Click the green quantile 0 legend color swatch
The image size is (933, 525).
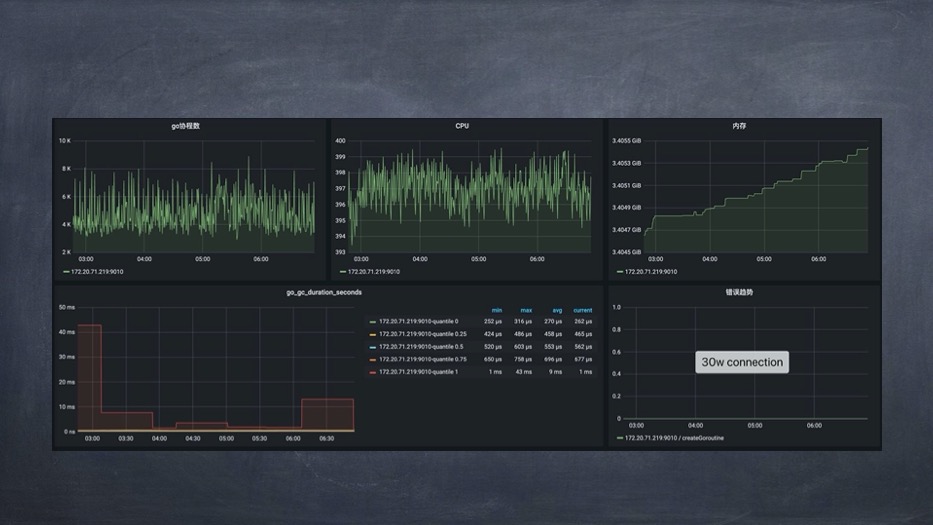click(373, 322)
